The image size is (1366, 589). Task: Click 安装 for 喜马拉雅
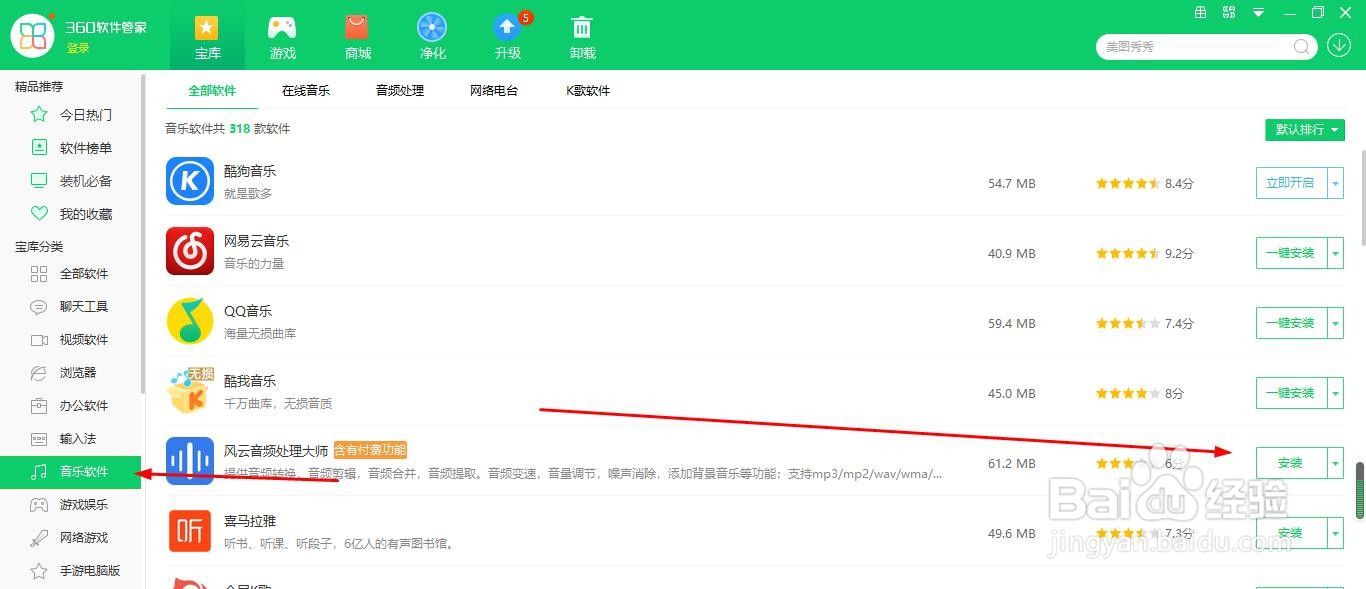1291,533
